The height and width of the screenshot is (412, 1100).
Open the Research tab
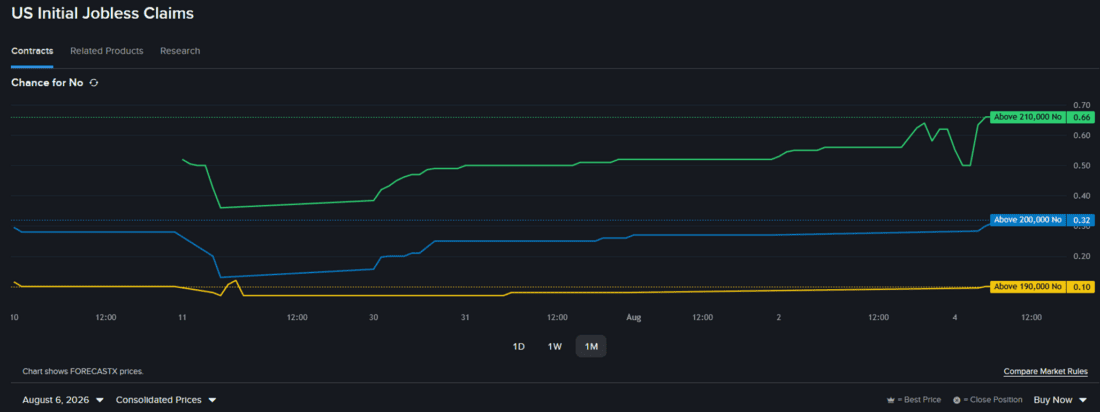click(x=180, y=51)
